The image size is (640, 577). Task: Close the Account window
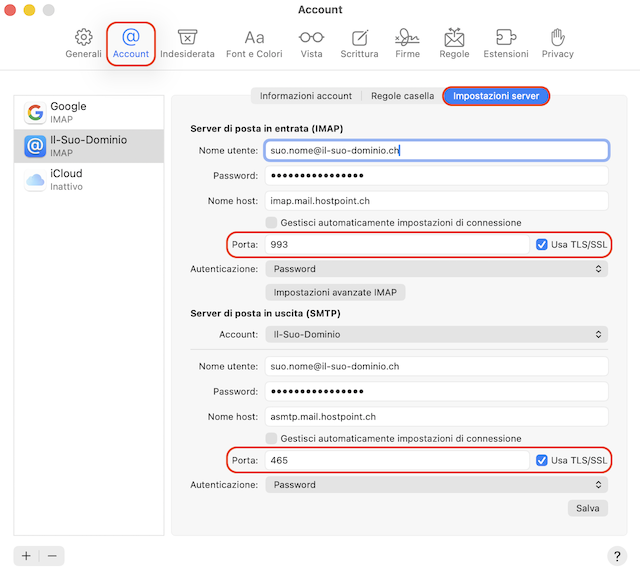click(x=10, y=10)
